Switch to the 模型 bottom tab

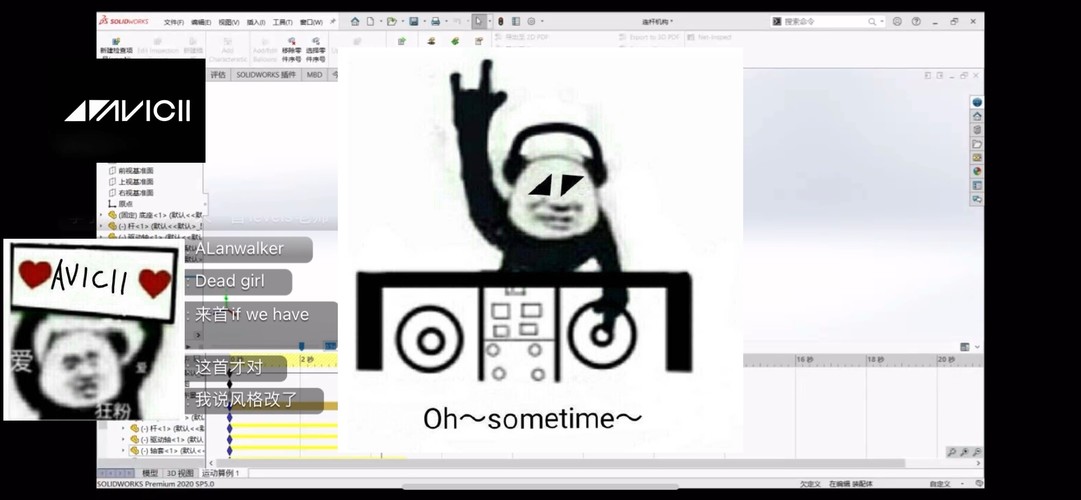click(x=150, y=473)
